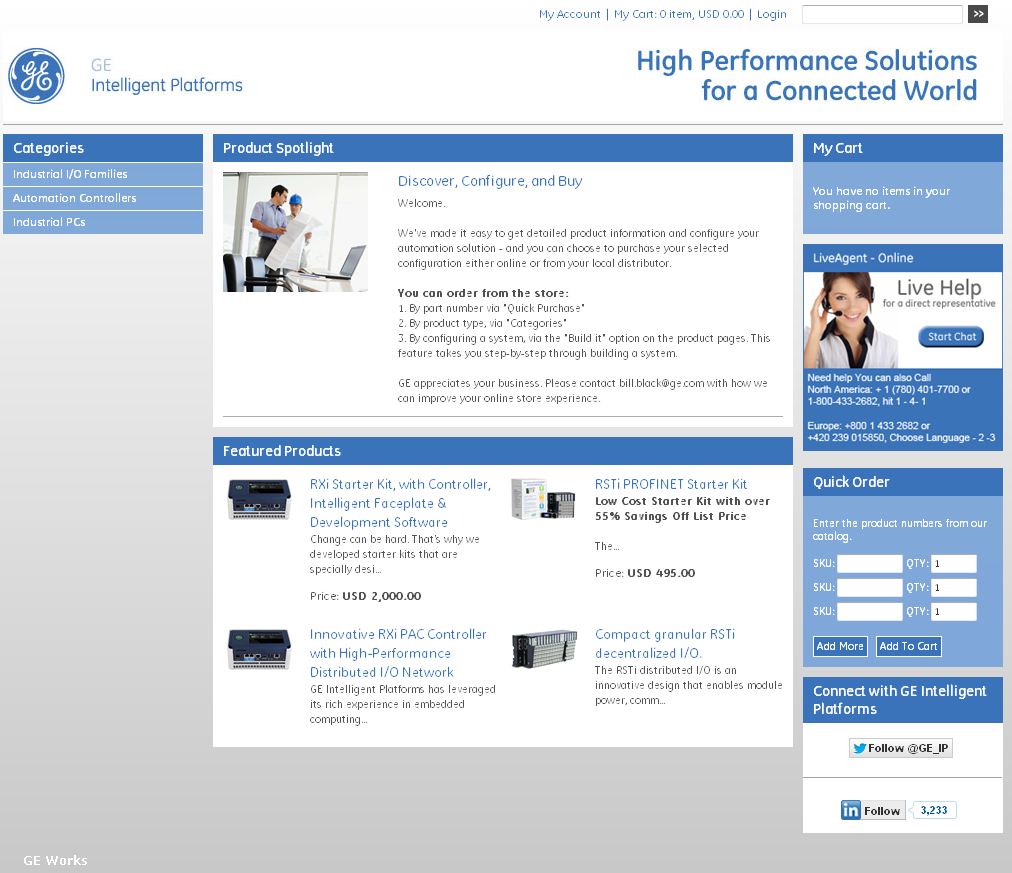Image resolution: width=1012 pixels, height=873 pixels.
Task: Open Compact granular RSTi decentralized I/O link
Action: [x=665, y=643]
